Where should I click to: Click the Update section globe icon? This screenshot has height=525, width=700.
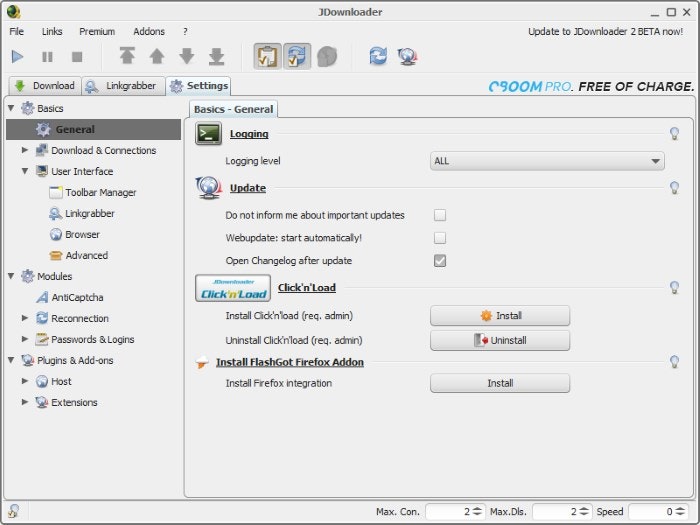pos(208,188)
